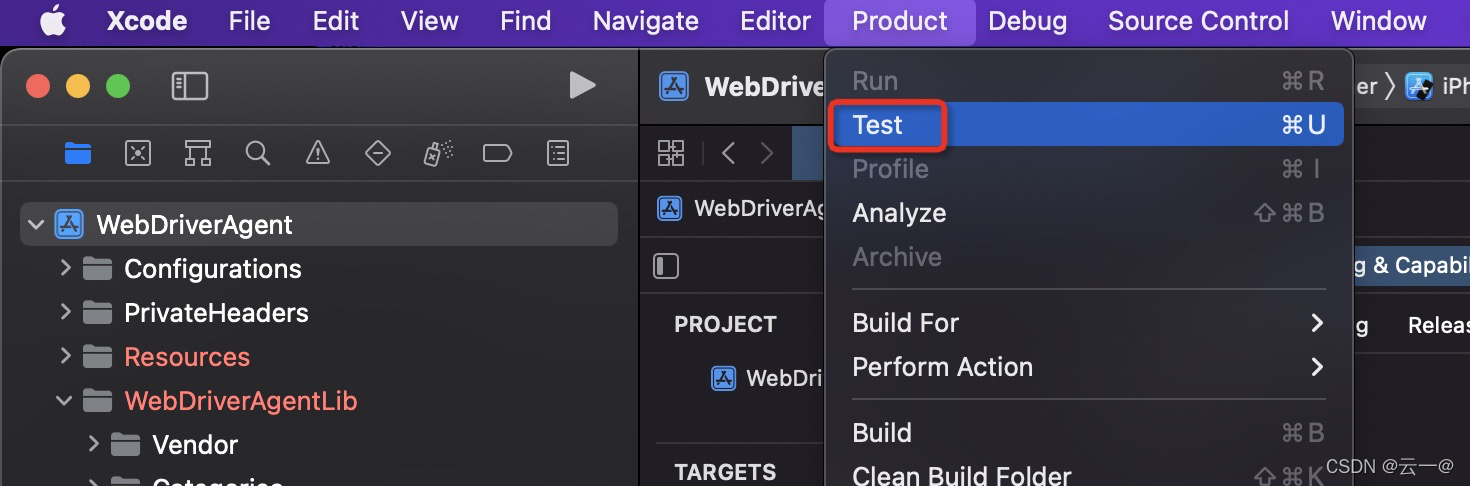1470x486 pixels.
Task: Open the Edit menu
Action: coord(336,21)
